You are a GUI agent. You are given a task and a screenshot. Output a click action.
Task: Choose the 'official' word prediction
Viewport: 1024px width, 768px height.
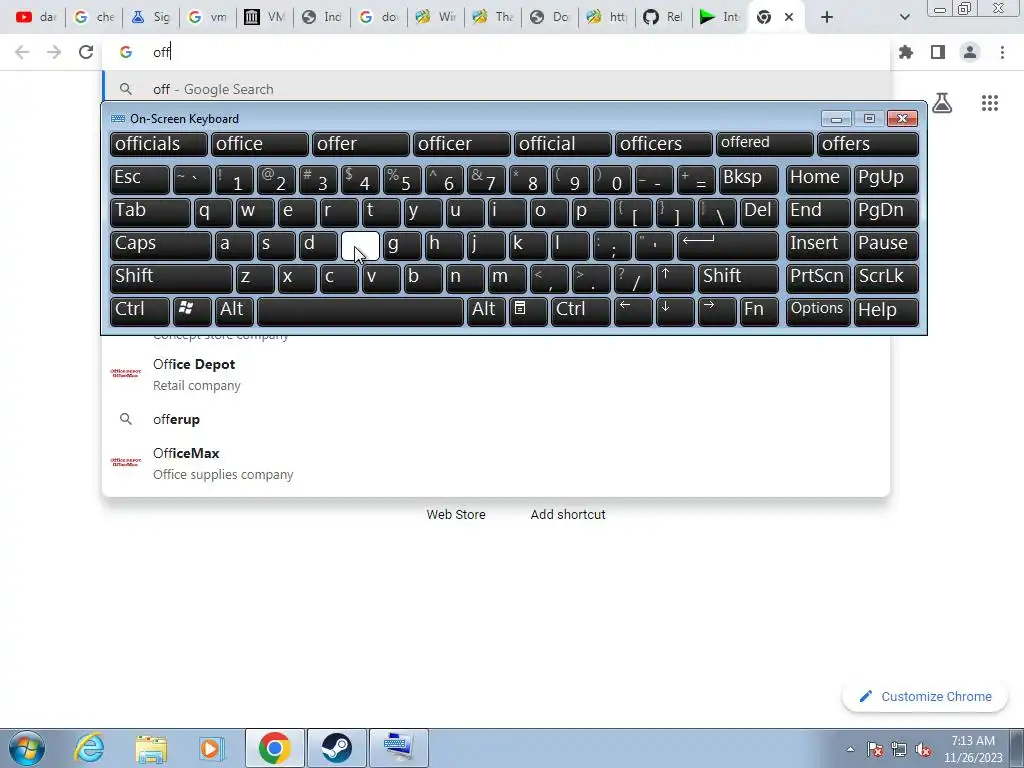pyautogui.click(x=562, y=144)
